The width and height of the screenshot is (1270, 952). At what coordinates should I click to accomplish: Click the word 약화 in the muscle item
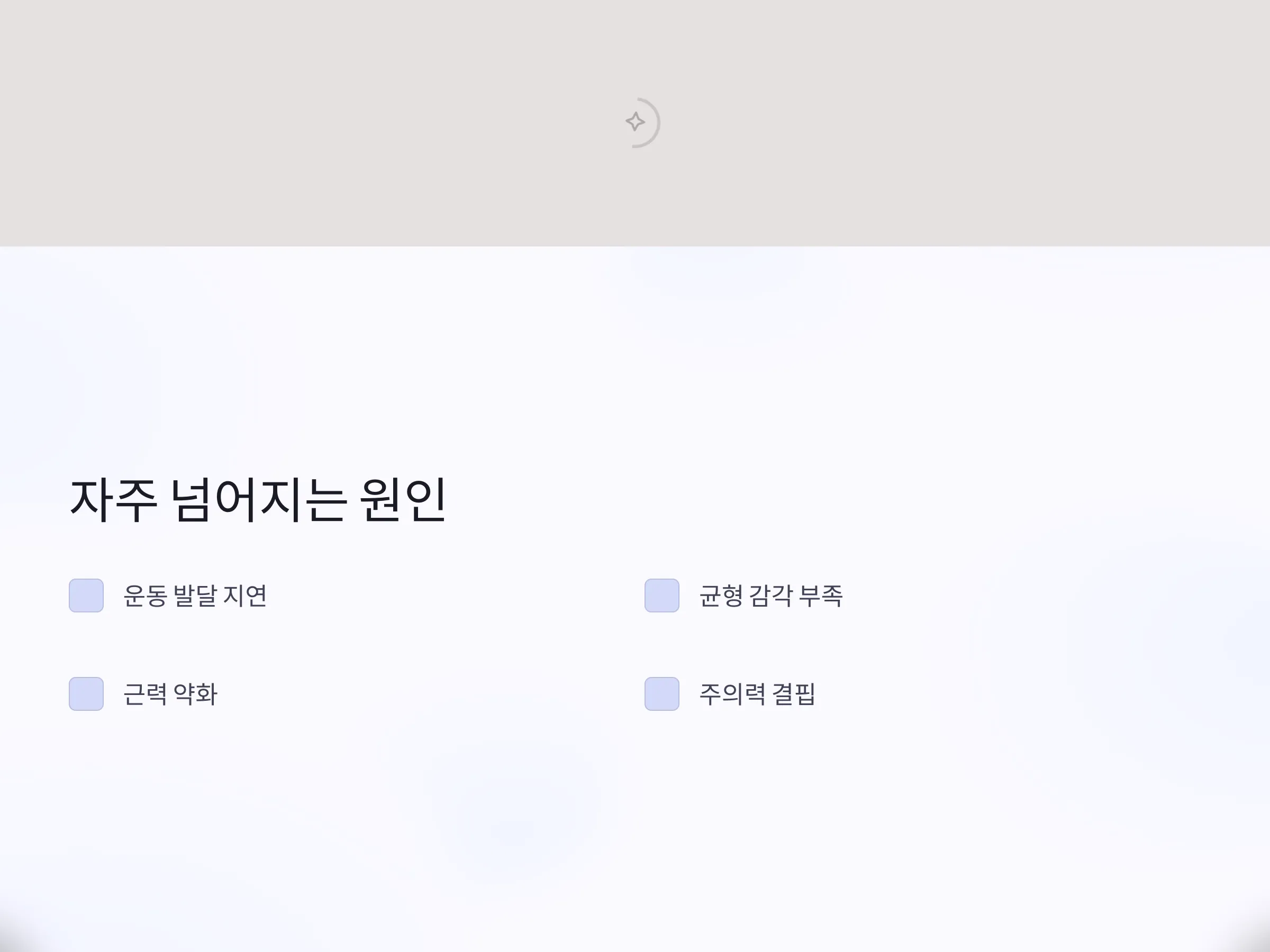(196, 694)
